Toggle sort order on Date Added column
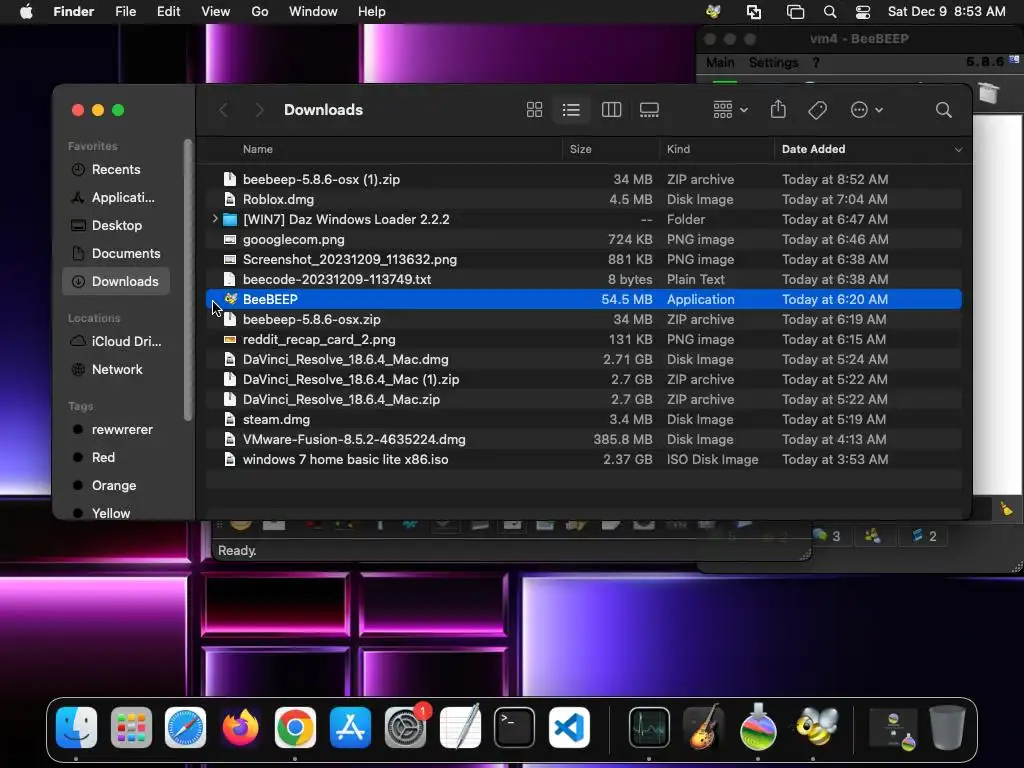Image resolution: width=1024 pixels, height=768 pixels. [x=871, y=149]
